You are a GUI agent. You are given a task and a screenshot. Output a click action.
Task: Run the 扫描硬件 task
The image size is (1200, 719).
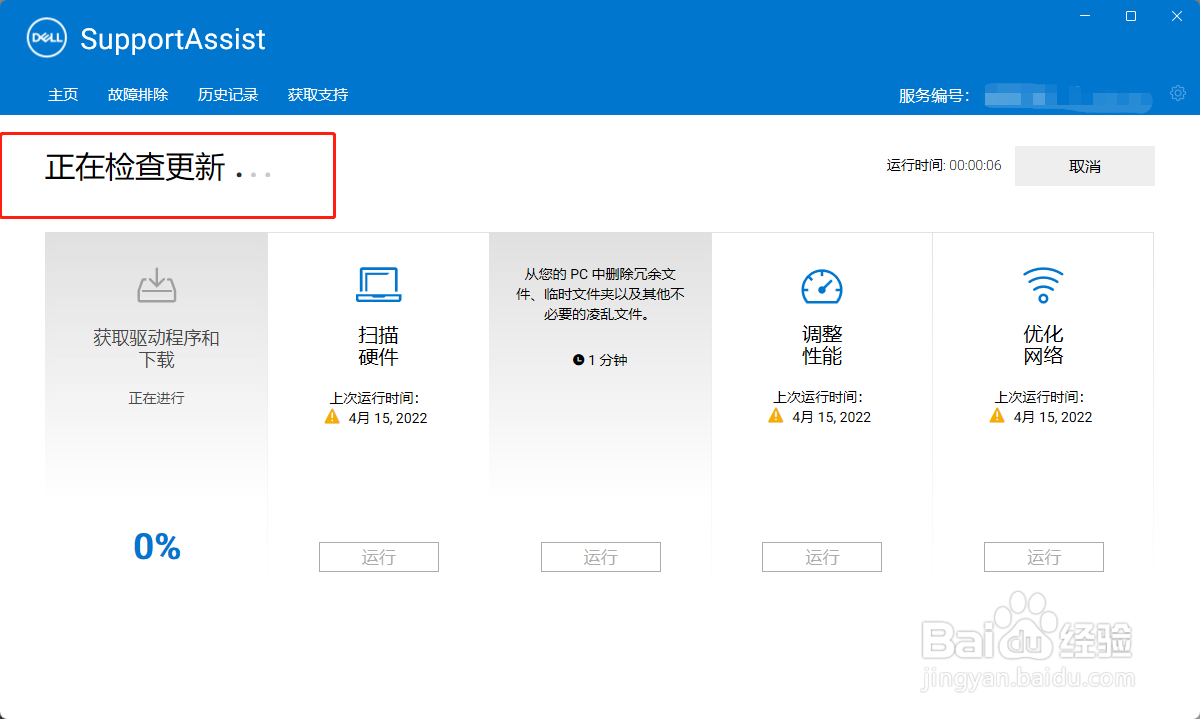tap(379, 557)
